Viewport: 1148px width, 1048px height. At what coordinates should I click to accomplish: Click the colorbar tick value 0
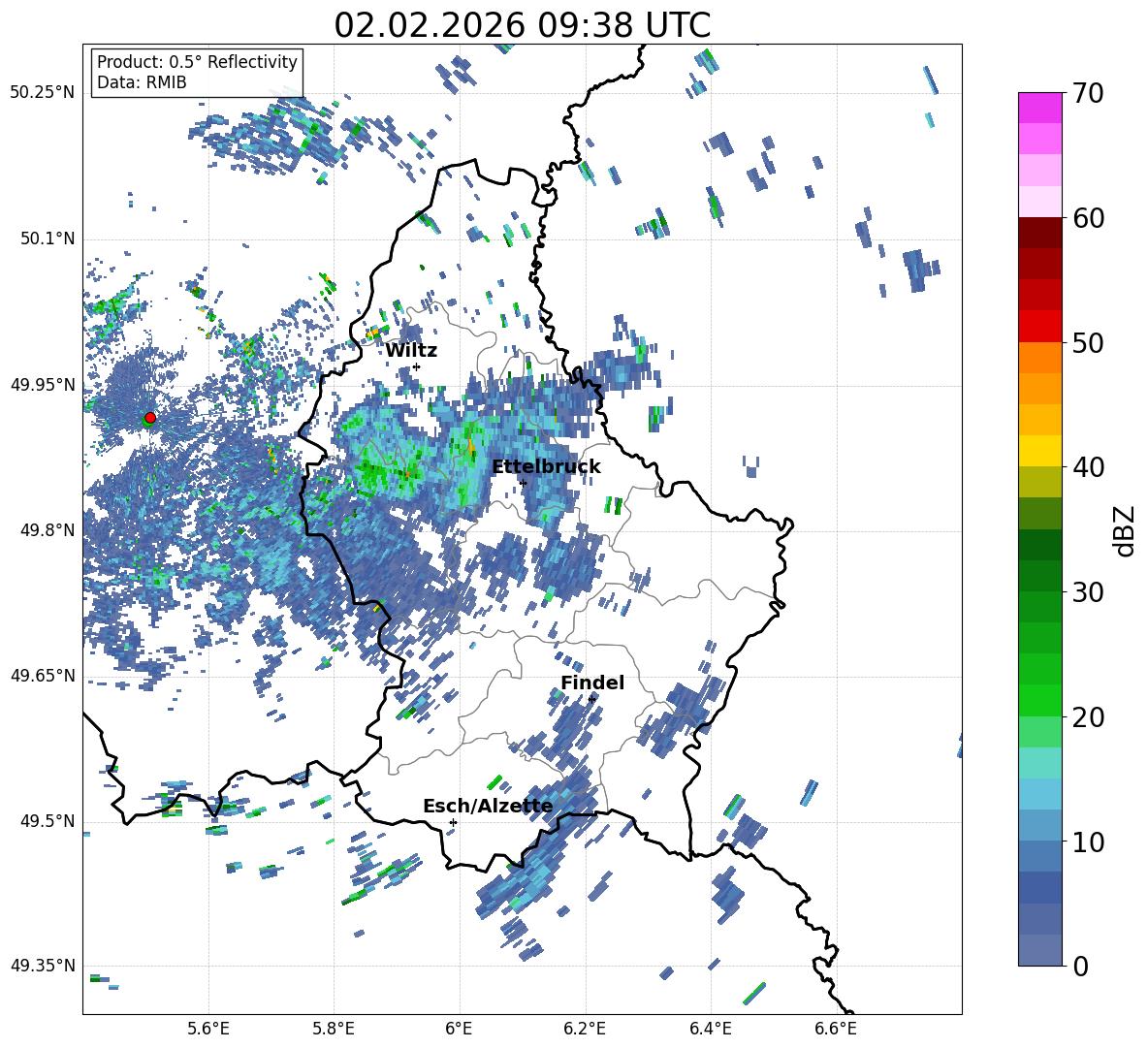[1080, 966]
